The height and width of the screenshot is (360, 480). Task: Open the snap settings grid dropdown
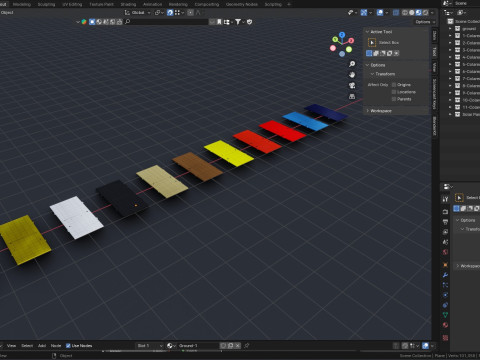point(179,12)
